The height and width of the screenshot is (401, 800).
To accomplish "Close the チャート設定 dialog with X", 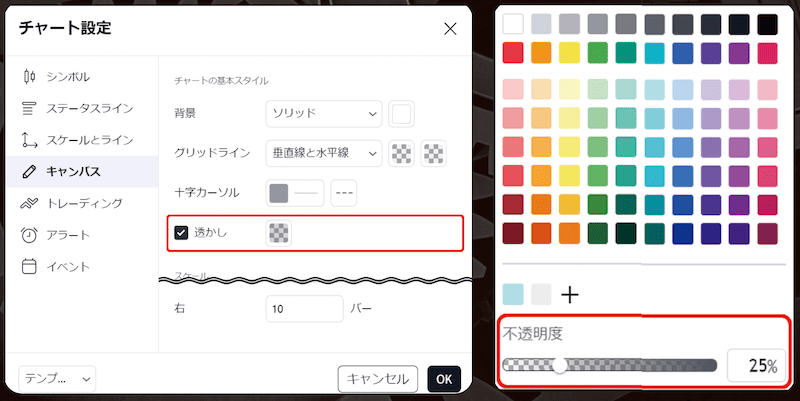I will [x=450, y=29].
